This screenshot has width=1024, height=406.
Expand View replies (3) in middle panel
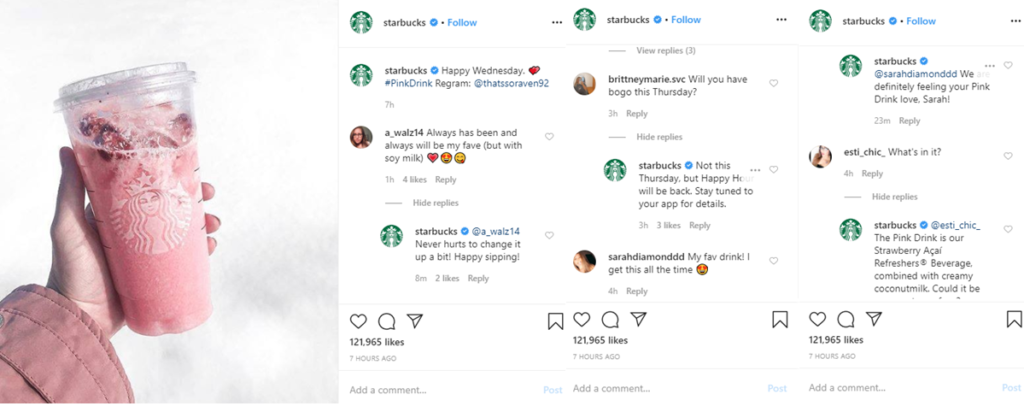[665, 51]
